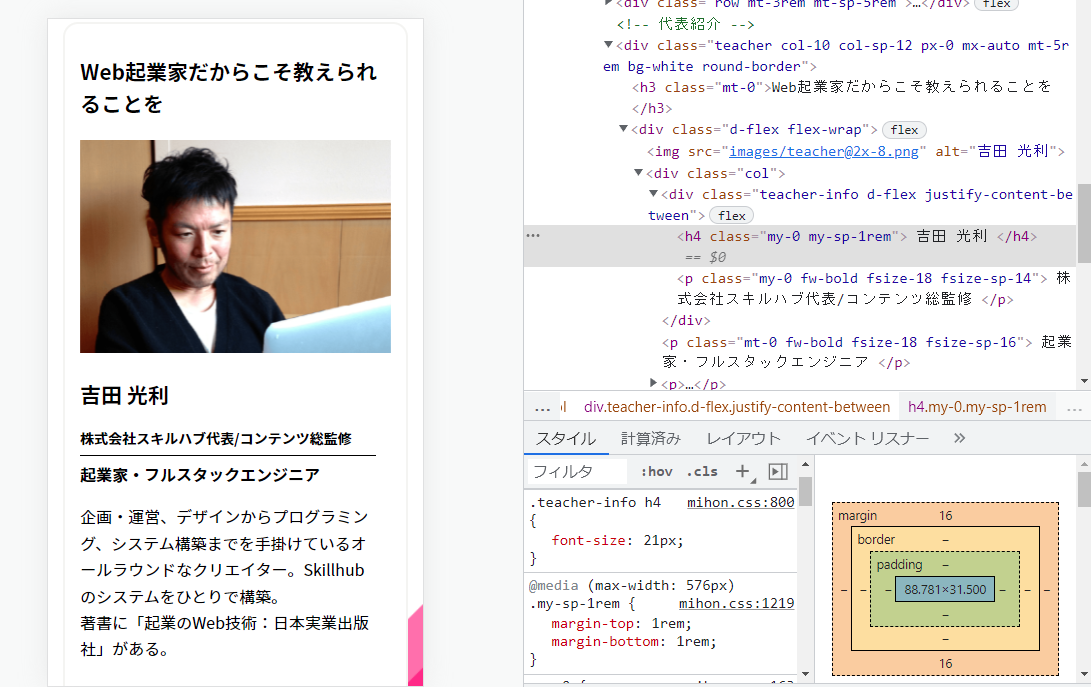The width and height of the screenshot is (1091, 687).
Task: Click right breadcrumb overflow ellipsis
Action: point(1074,408)
